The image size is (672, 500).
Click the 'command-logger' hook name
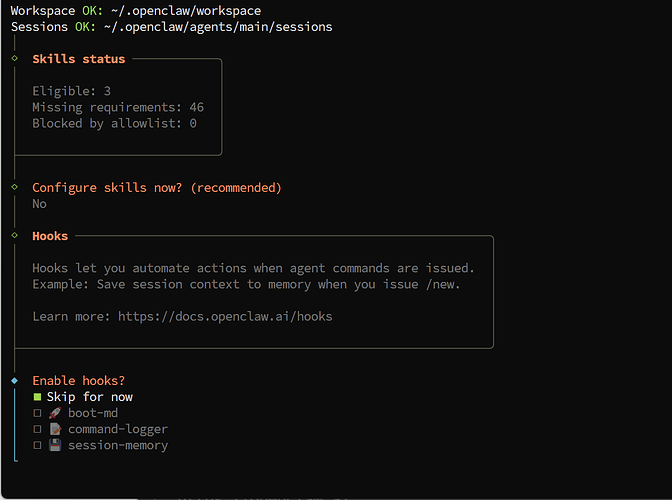(118, 429)
